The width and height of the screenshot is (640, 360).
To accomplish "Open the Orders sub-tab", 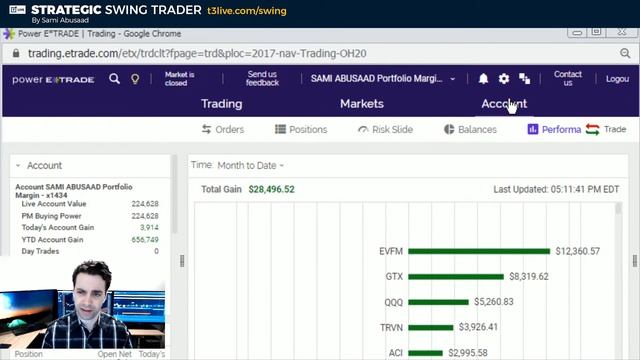I will pos(223,129).
